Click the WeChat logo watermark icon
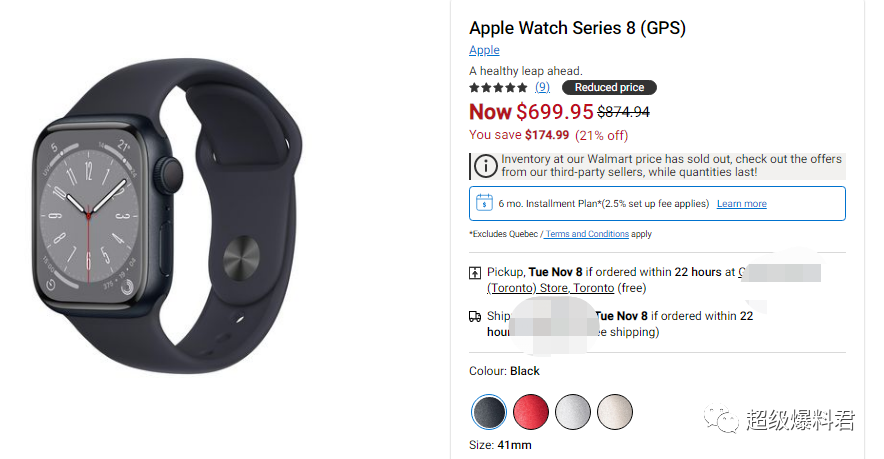The image size is (884, 459). tap(720, 419)
